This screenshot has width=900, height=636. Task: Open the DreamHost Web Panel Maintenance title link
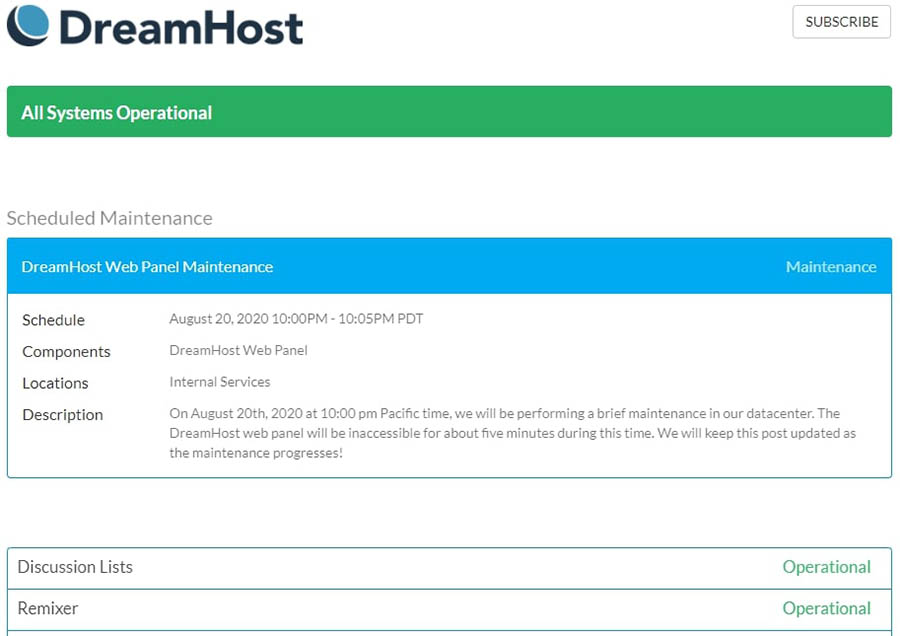pyautogui.click(x=147, y=267)
